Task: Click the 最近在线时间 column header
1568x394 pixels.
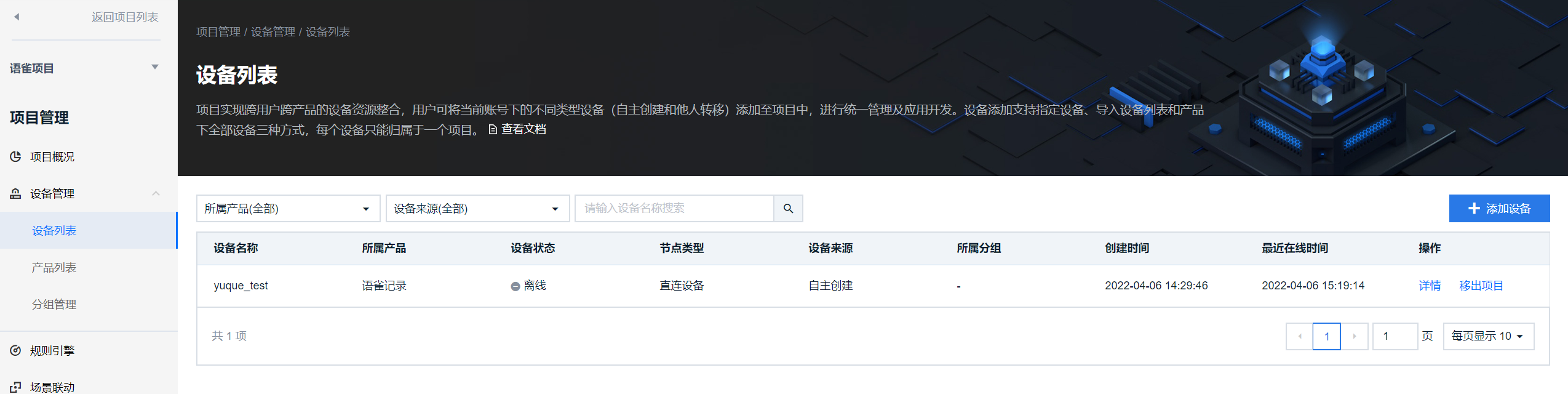Action: point(1295,248)
